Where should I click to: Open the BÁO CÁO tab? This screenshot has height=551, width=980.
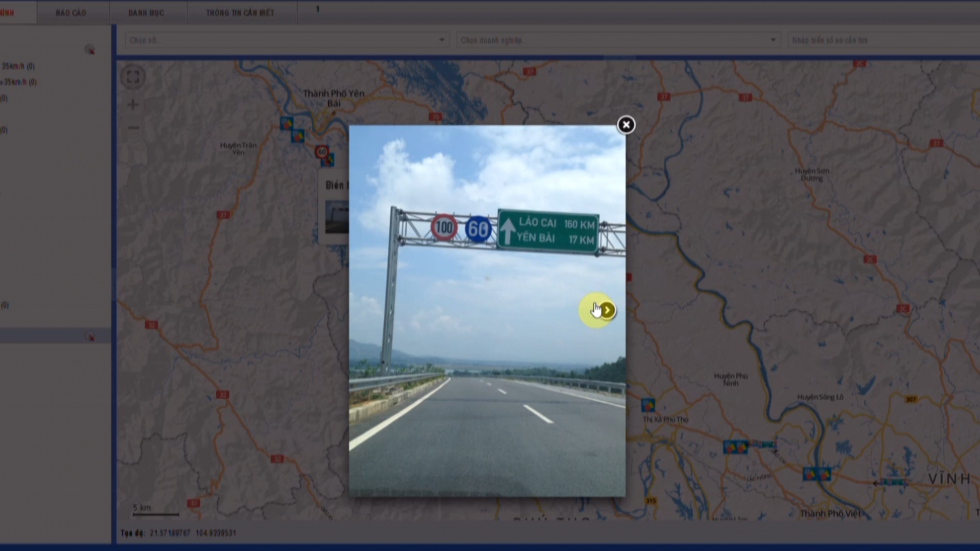(x=71, y=12)
